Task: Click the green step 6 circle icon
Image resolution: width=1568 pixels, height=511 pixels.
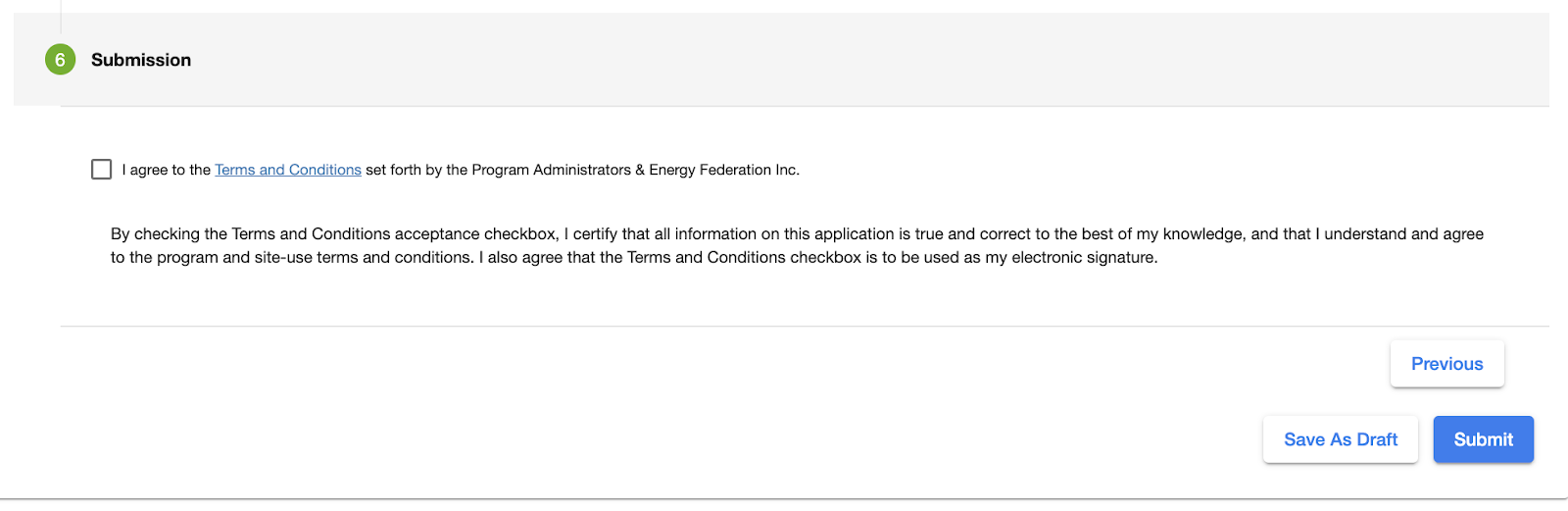Action: click(60, 60)
